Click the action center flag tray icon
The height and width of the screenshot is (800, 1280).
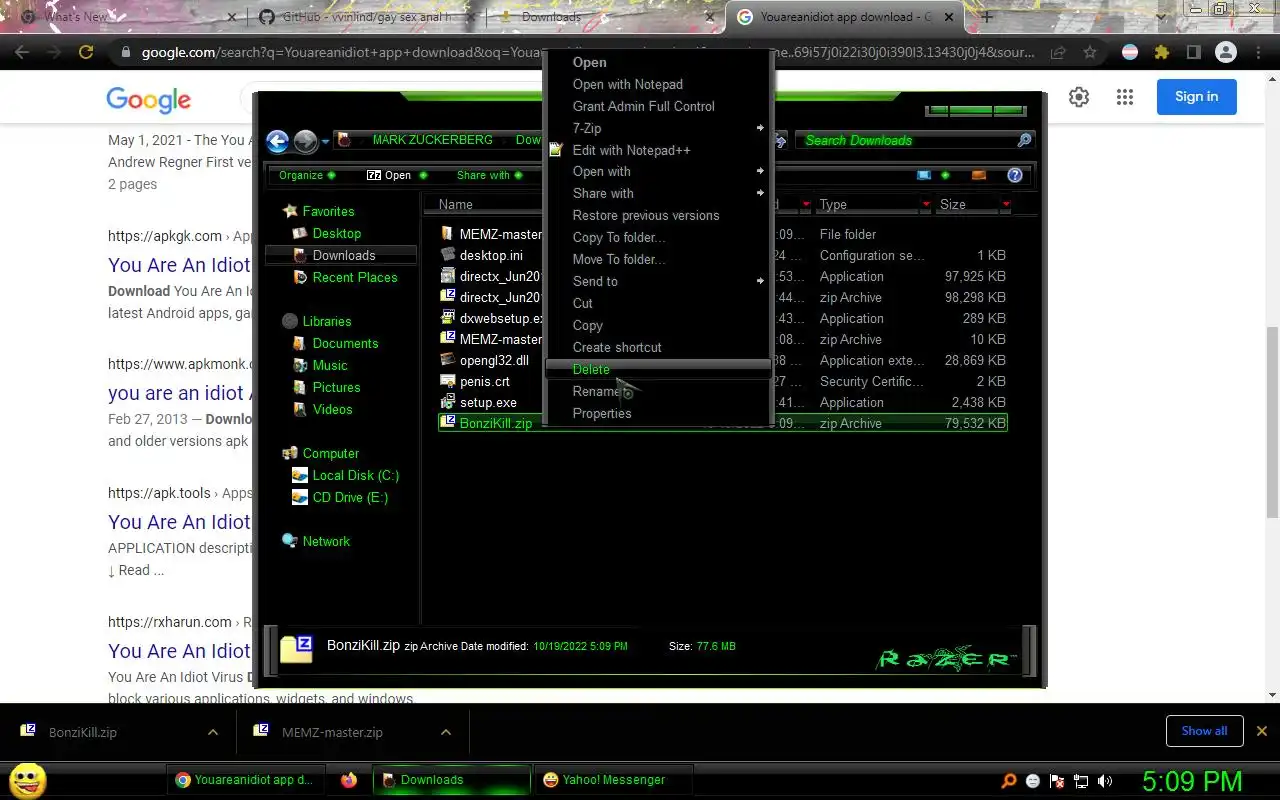(1057, 781)
